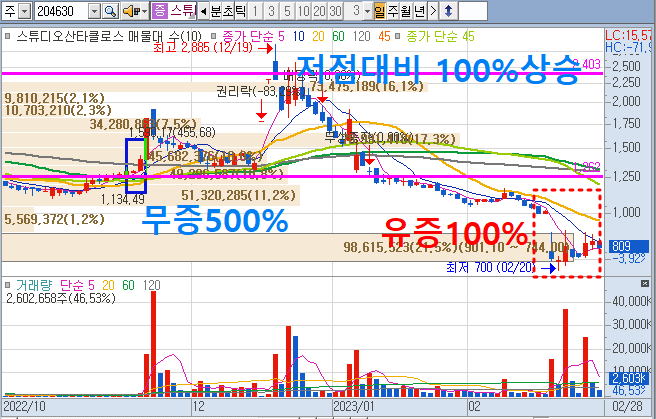Click the 98,615,523(21.5%) volume profile bar label
Viewport: 656px width, 419px height.
tap(400, 247)
